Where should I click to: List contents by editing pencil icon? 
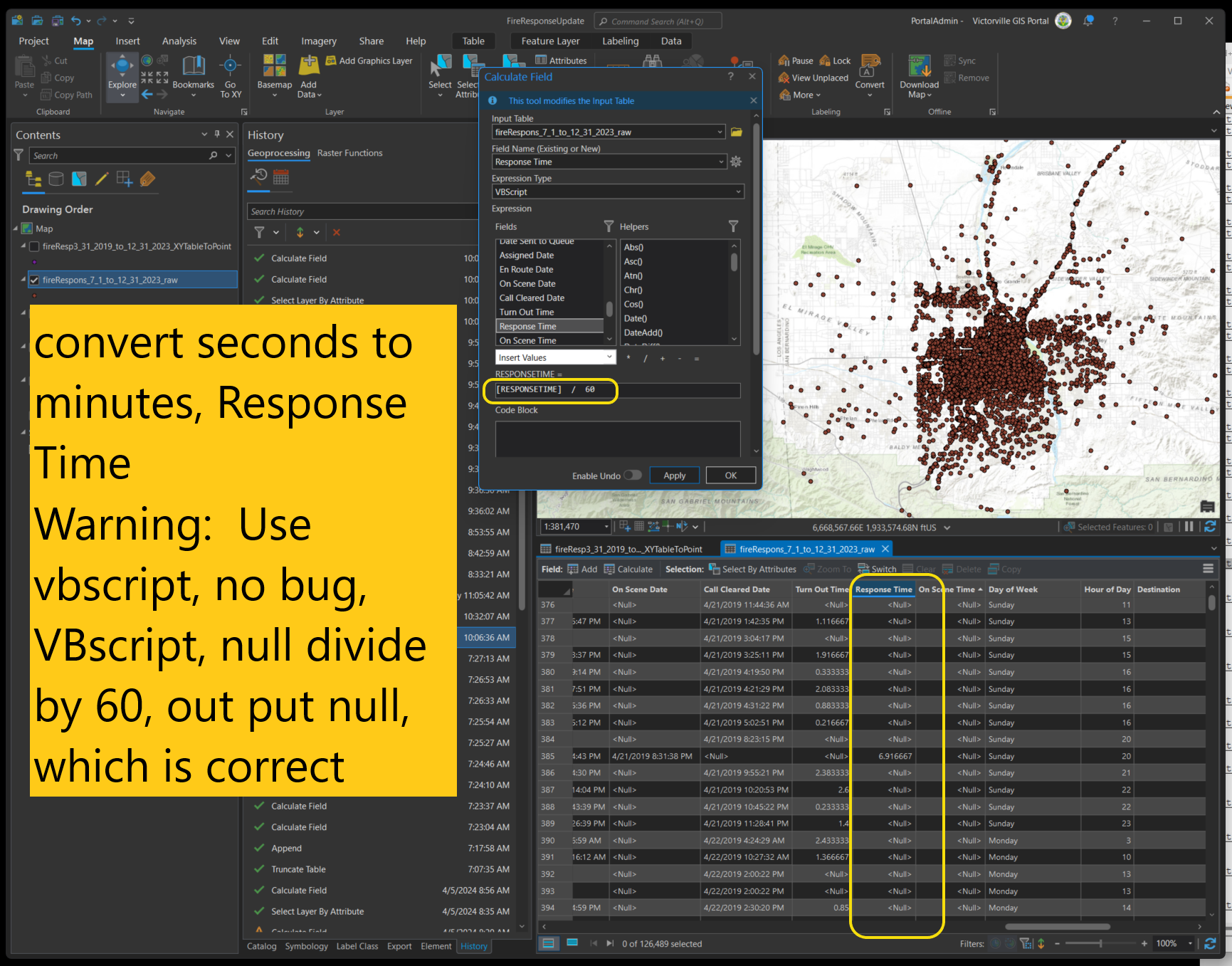click(102, 179)
